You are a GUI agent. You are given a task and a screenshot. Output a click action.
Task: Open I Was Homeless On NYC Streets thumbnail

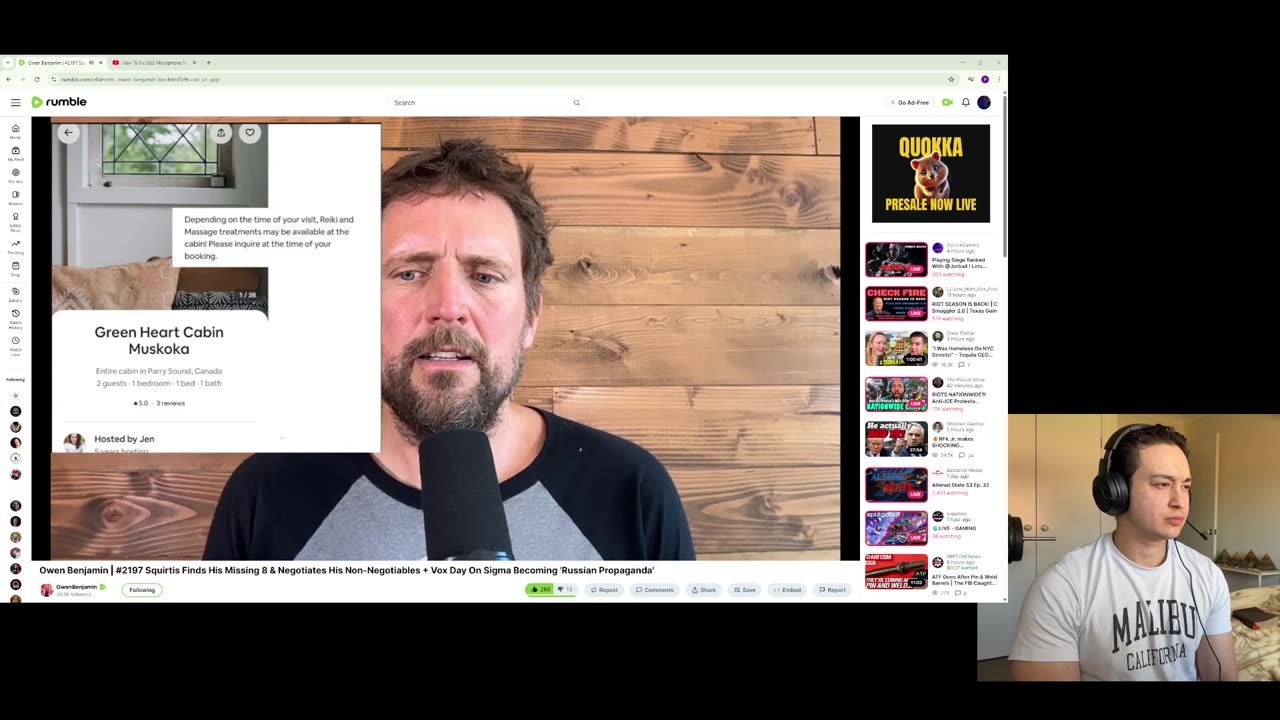[x=896, y=349]
